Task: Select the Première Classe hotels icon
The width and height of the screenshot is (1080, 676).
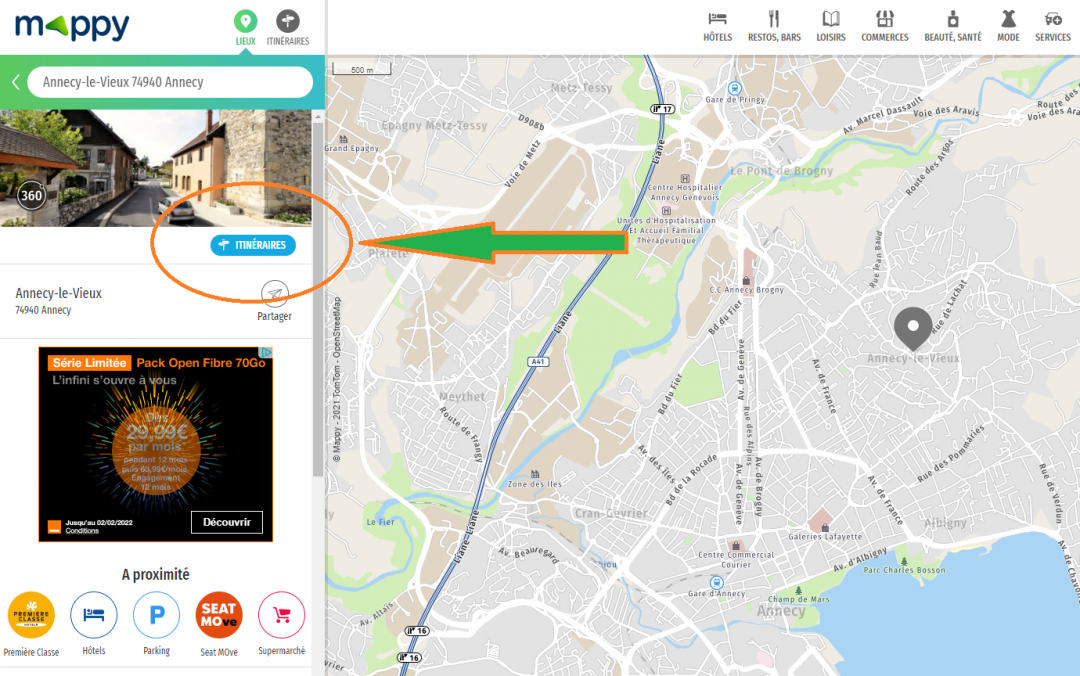Action: 31,614
